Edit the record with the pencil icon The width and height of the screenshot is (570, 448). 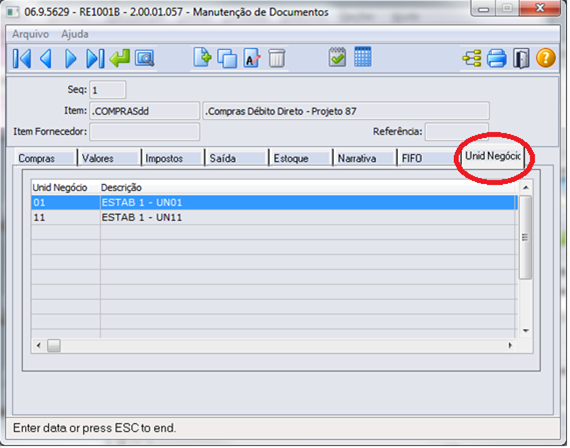click(252, 58)
